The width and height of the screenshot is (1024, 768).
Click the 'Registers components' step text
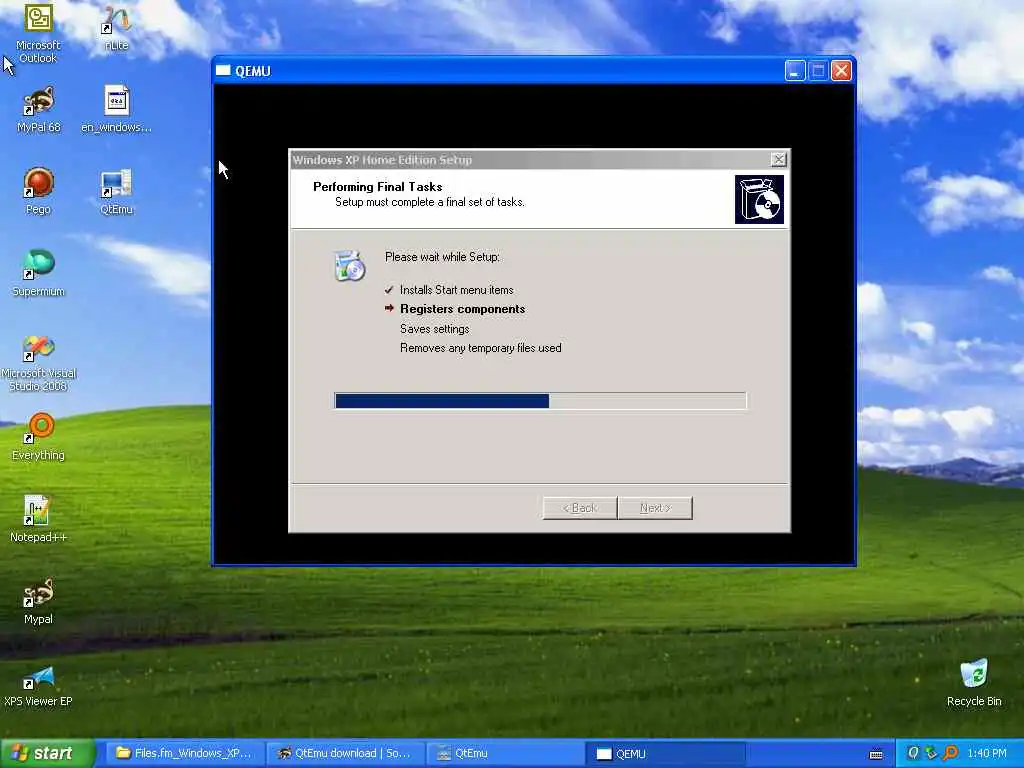point(462,309)
